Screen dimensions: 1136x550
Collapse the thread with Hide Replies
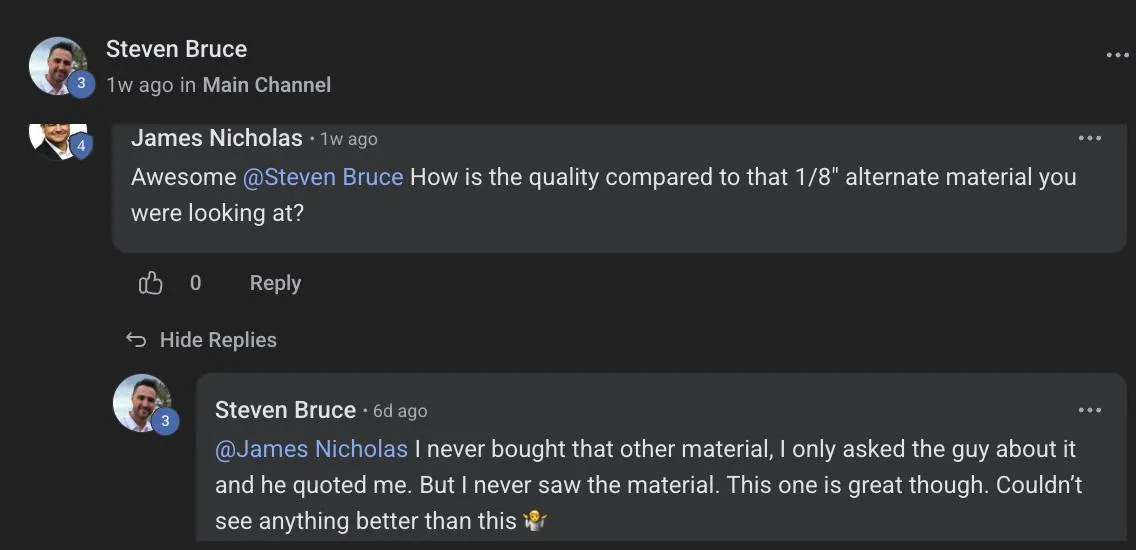click(218, 340)
